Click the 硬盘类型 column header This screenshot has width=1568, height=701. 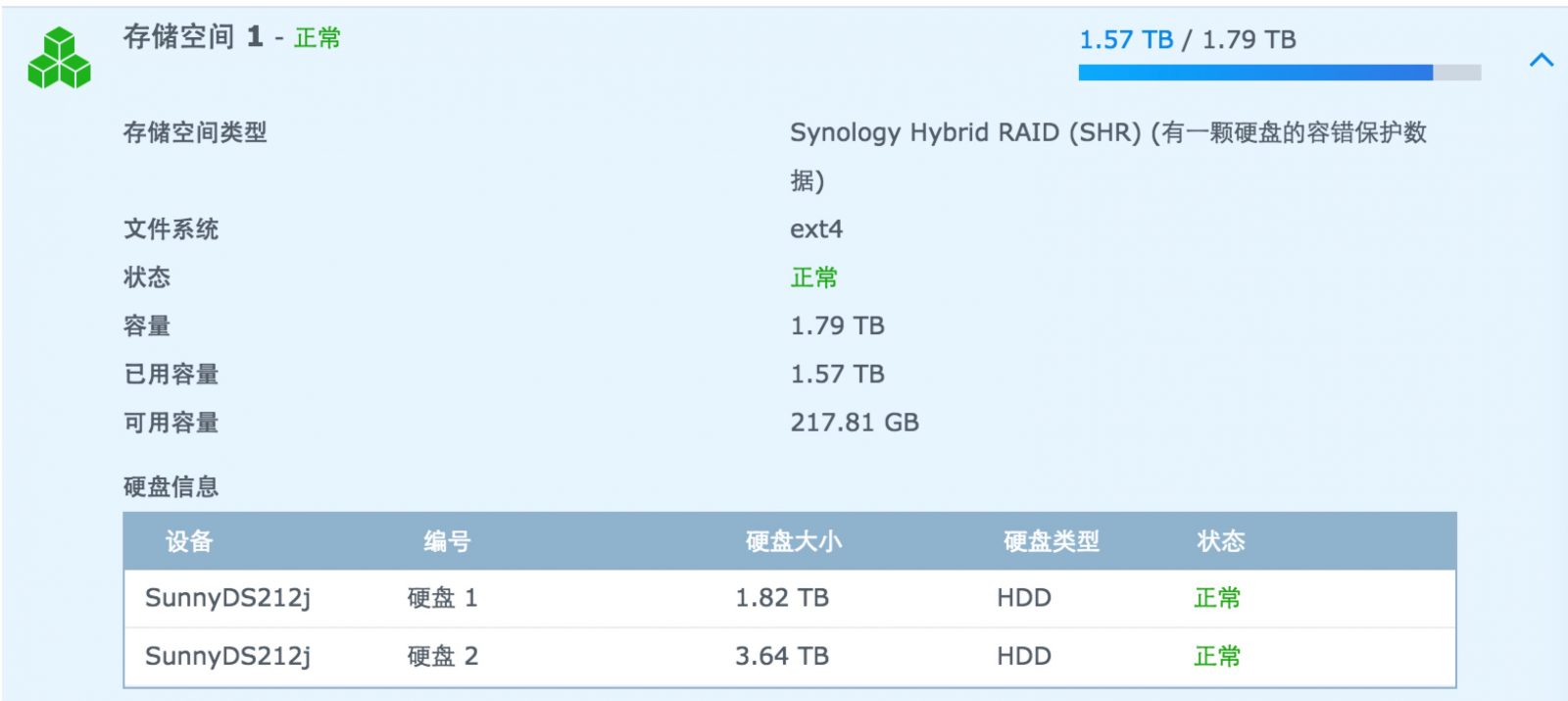(1051, 541)
